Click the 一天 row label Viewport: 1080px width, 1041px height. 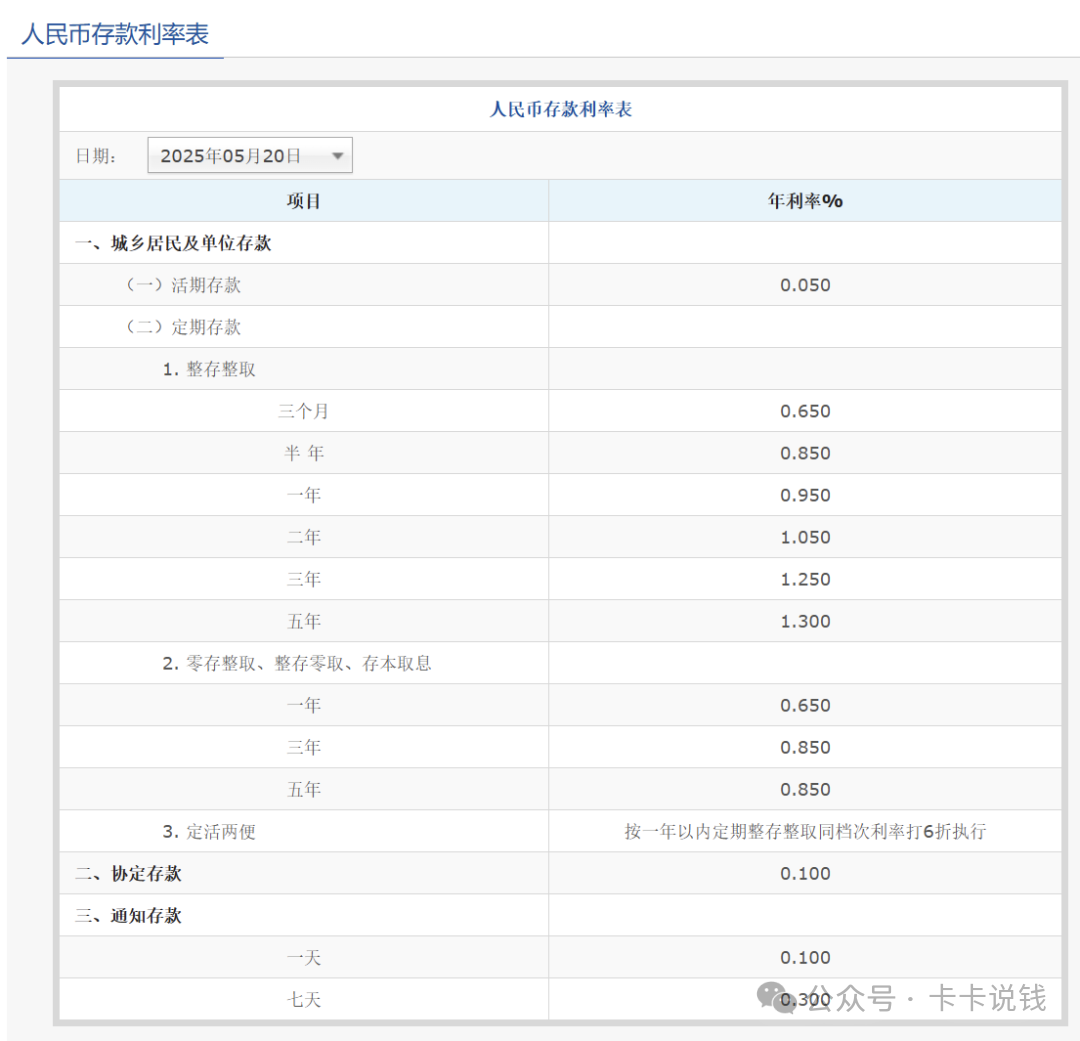pyautogui.click(x=304, y=958)
